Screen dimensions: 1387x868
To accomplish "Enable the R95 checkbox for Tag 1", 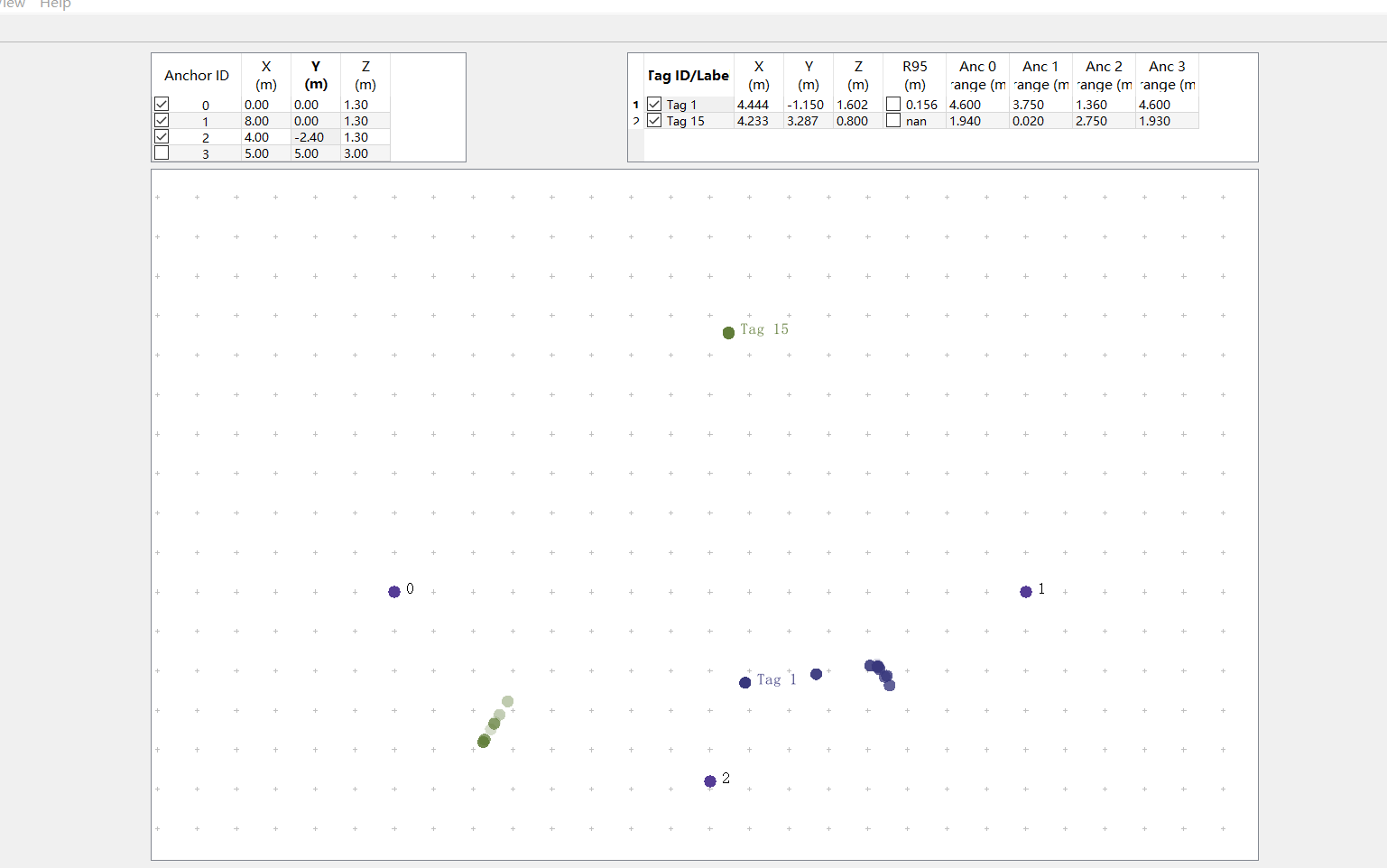I will tap(893, 105).
